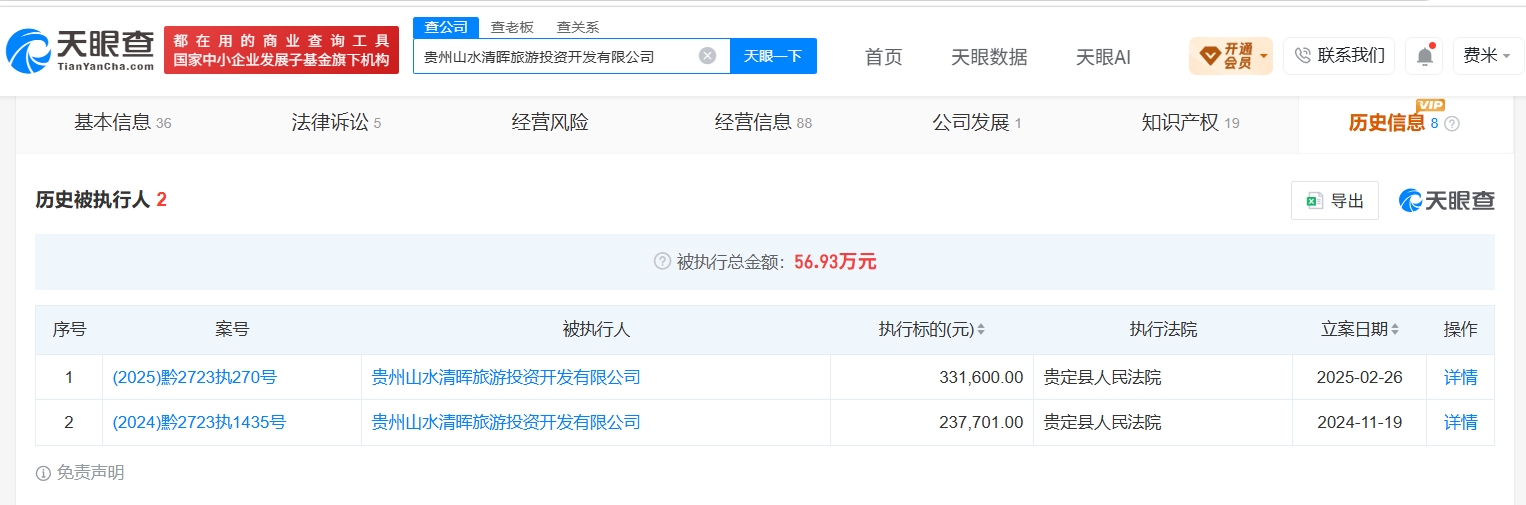Image resolution: width=1526 pixels, height=505 pixels.
Task: Click 贵定县人民法院 in row 1
Action: [x=1103, y=378]
